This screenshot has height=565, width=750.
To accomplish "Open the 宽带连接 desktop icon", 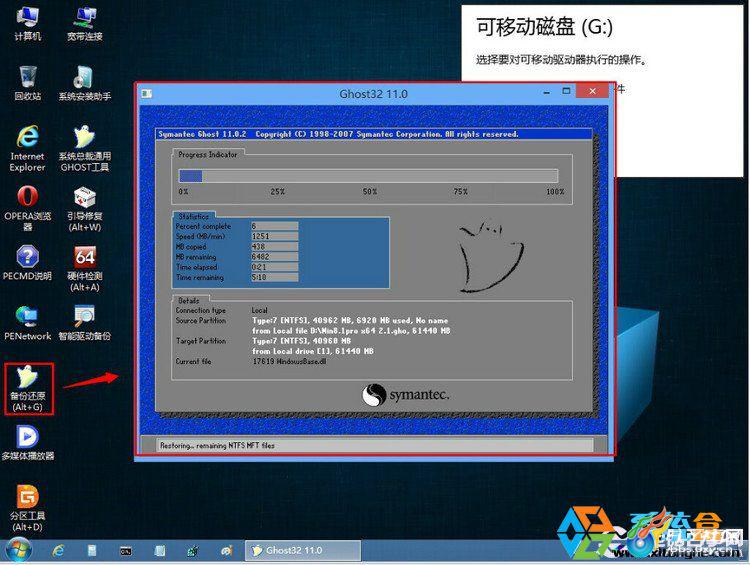I will pos(85,23).
